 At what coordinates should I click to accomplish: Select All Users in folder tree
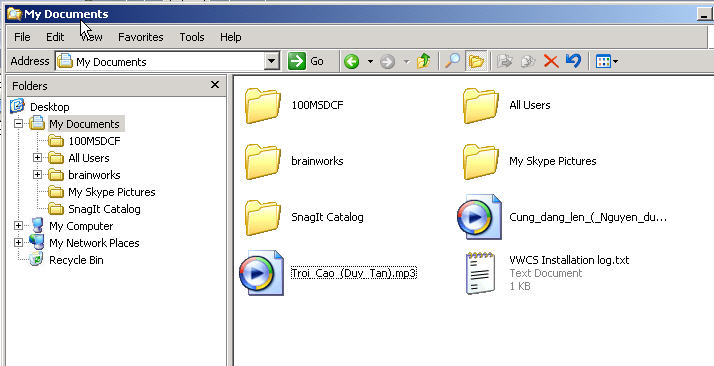pyautogui.click(x=89, y=158)
